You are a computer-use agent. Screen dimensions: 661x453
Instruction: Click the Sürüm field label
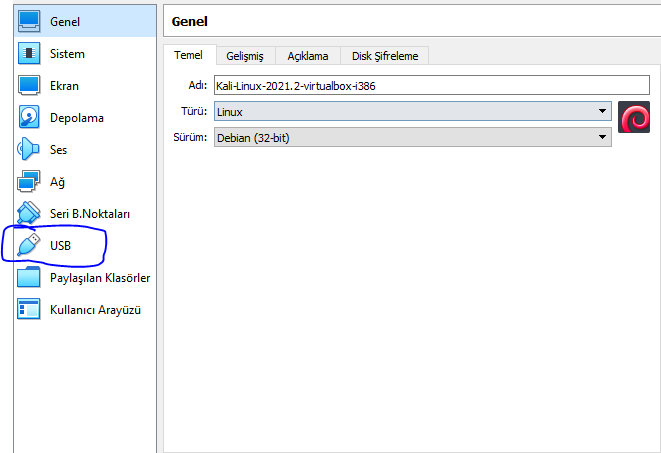point(193,138)
